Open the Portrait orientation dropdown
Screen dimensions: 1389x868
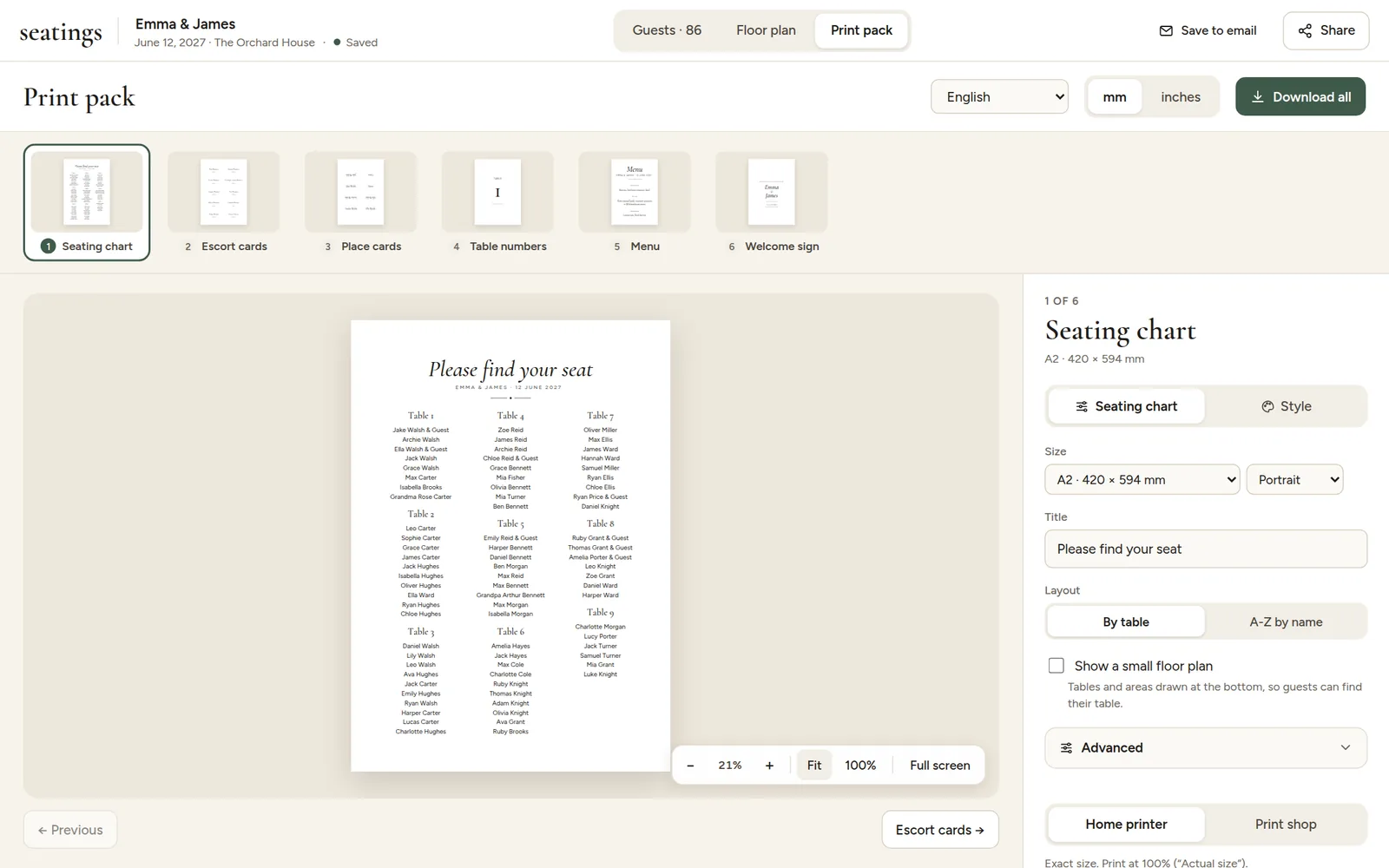pos(1294,479)
